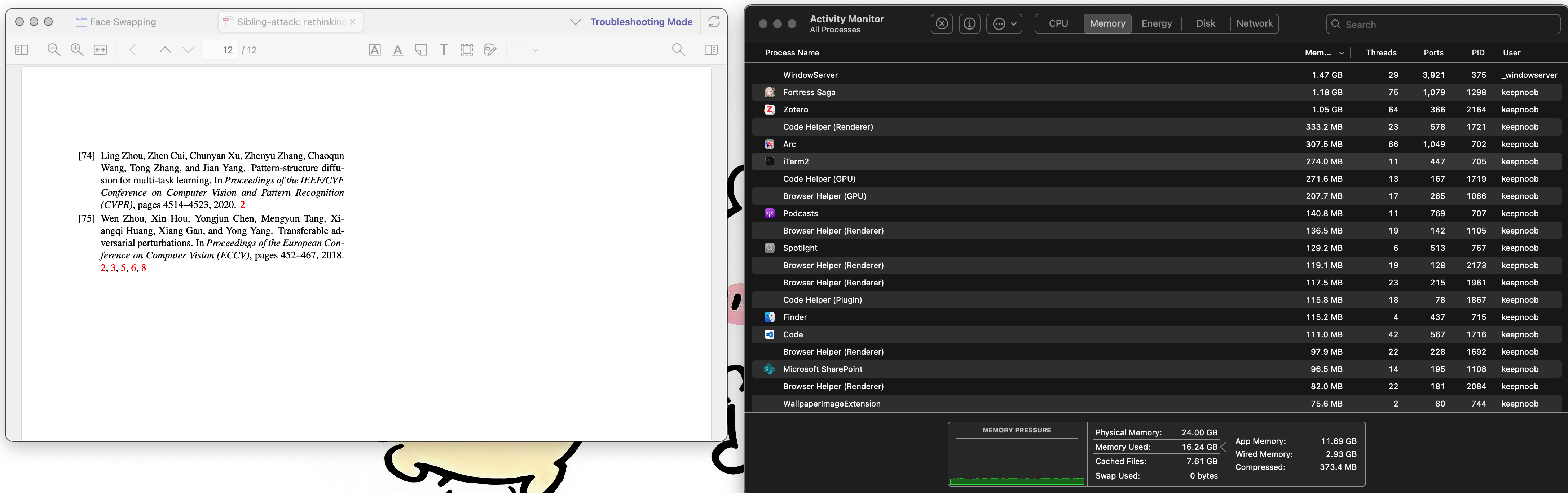Toggle the Zotero left sidebar panel
The image size is (1568, 493).
click(21, 50)
